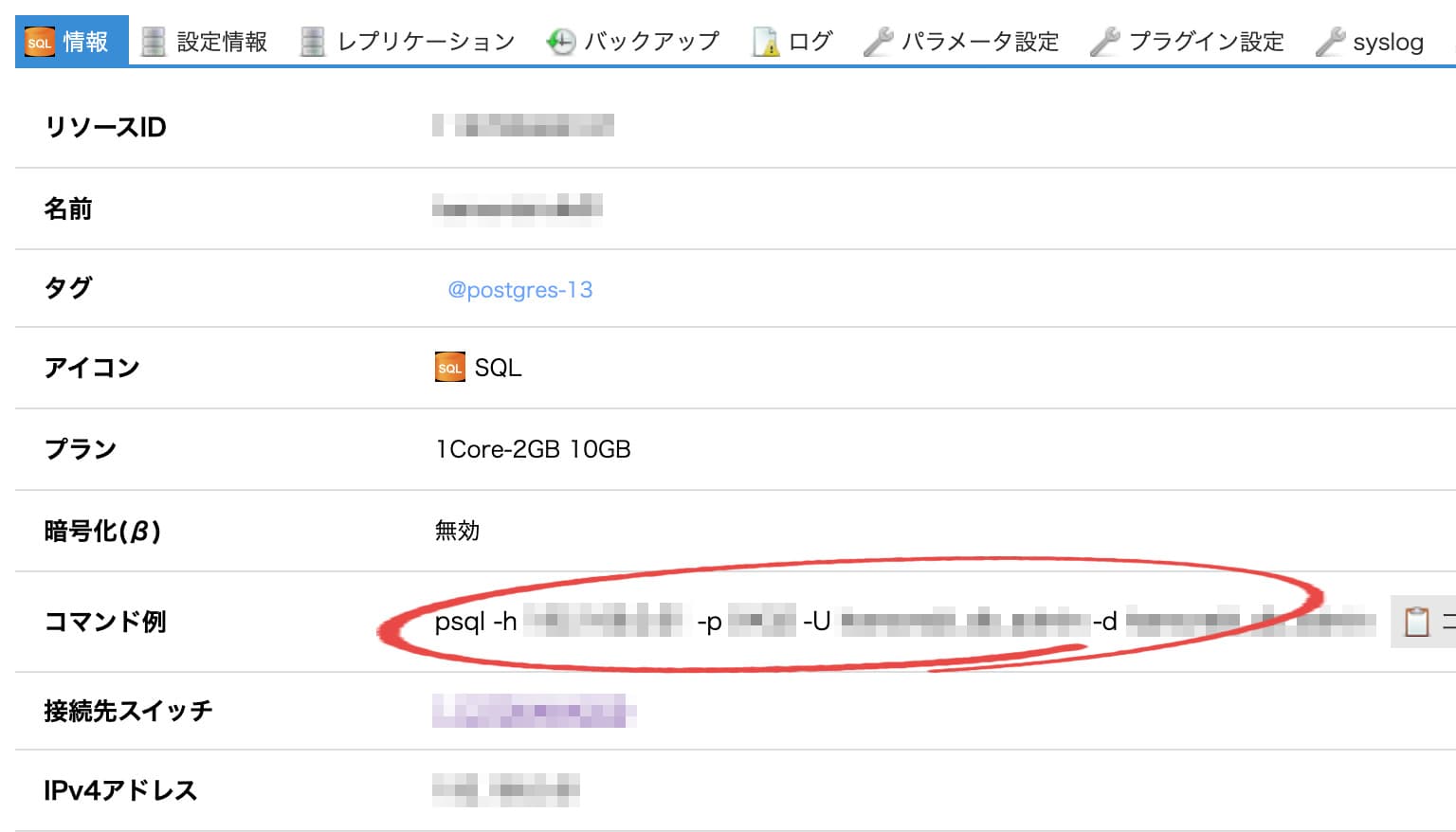1456x832 pixels.
Task: Open the 情報 tab
Action: (72, 41)
